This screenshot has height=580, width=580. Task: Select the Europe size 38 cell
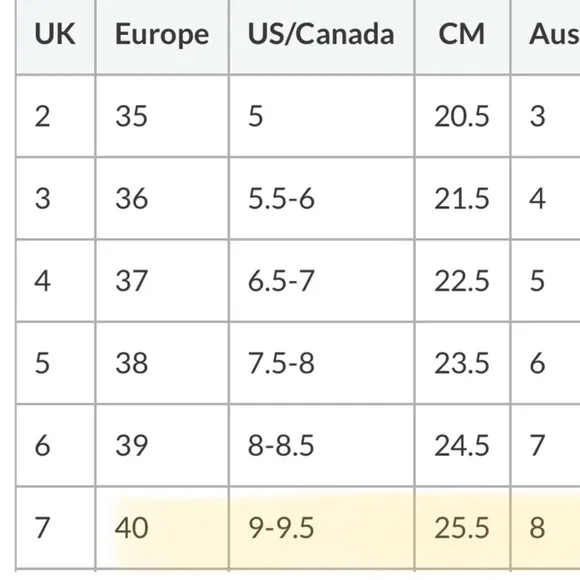(162, 363)
